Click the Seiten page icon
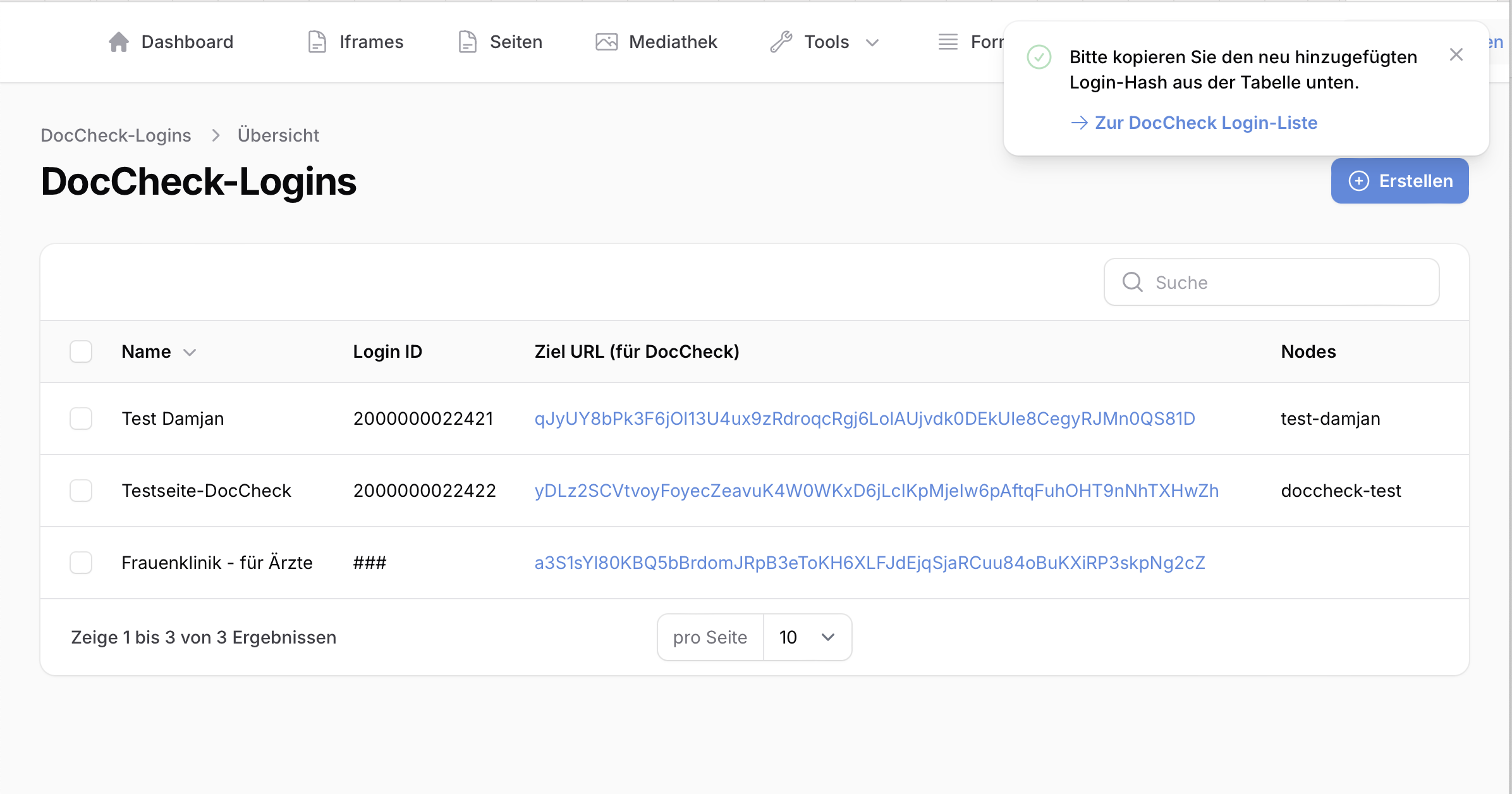 pos(468,42)
